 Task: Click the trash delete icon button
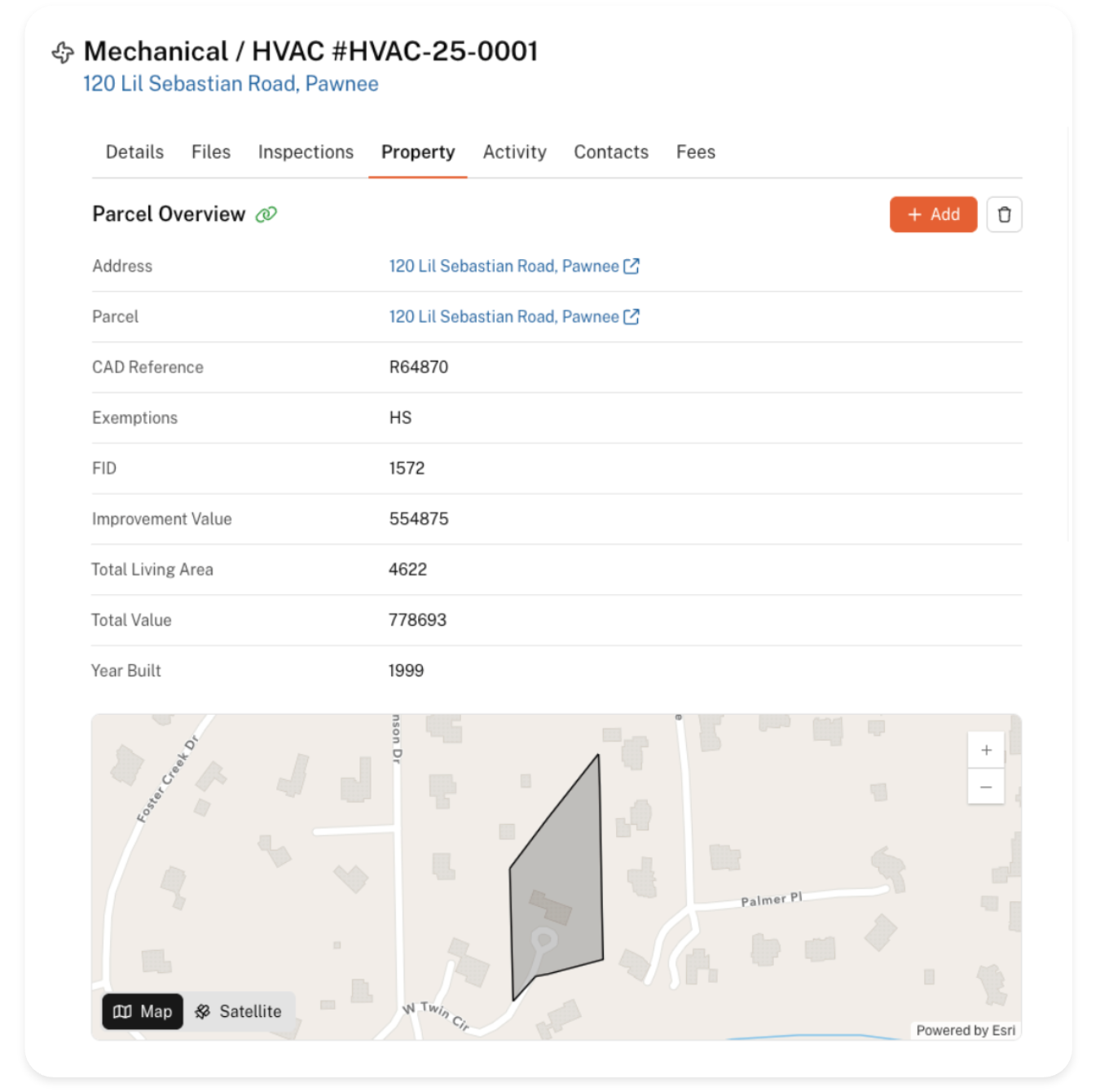tap(1004, 214)
